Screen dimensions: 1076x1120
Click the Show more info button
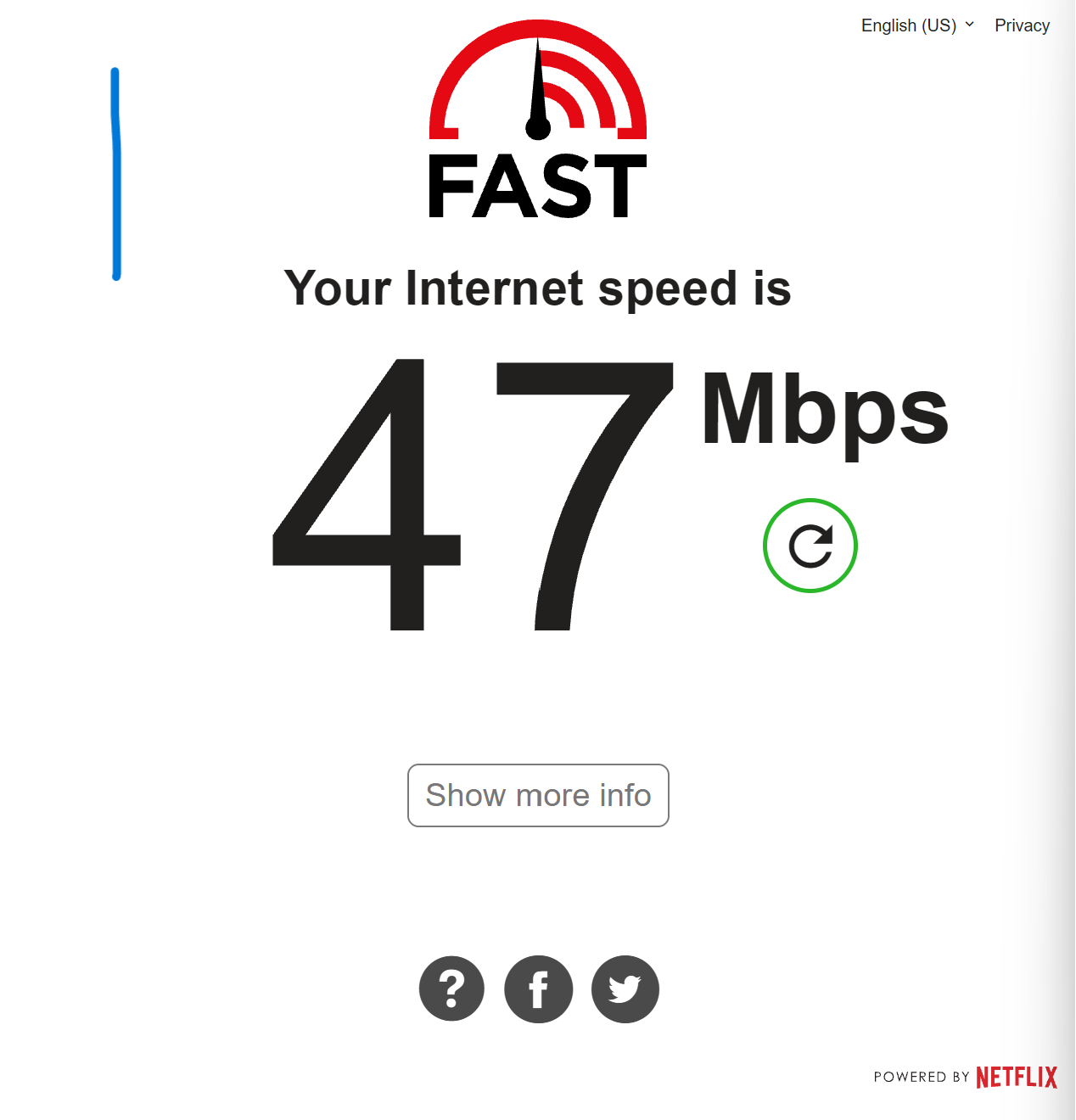pyautogui.click(x=538, y=795)
